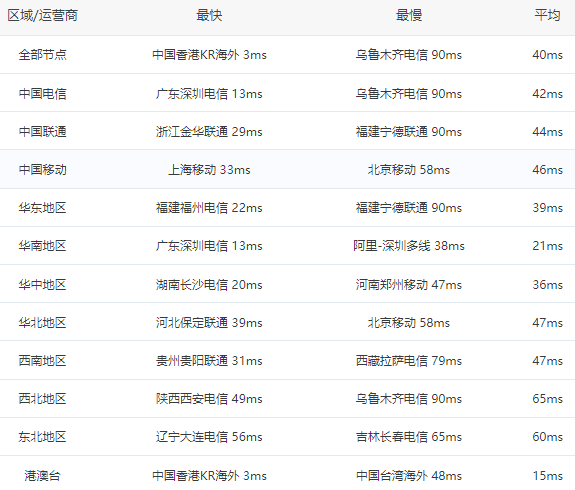575x490 pixels.
Task: Click the 47ms average for 华北地区
Action: 547,323
